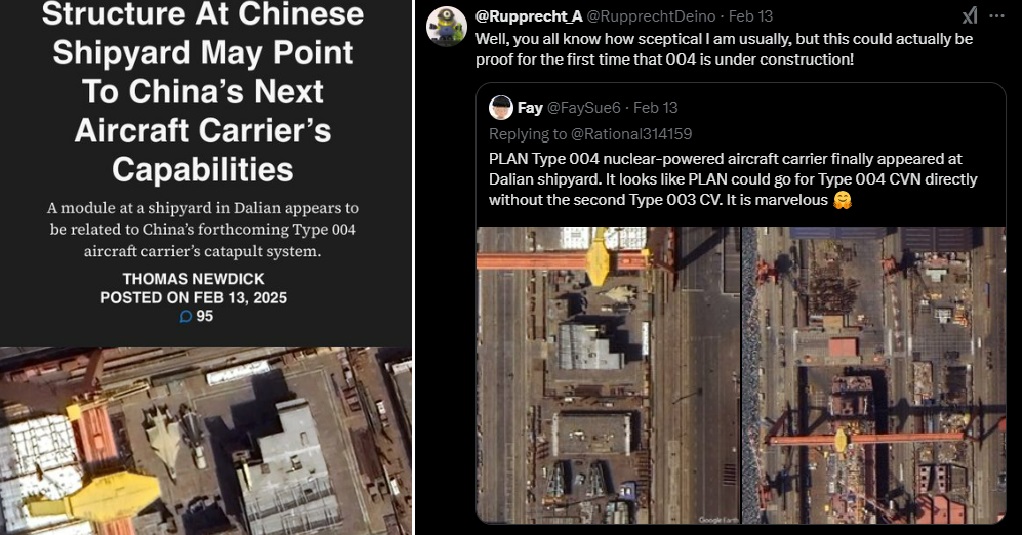Click Fay's profile avatar in quoted tweet
This screenshot has width=1022, height=535.
[501, 108]
